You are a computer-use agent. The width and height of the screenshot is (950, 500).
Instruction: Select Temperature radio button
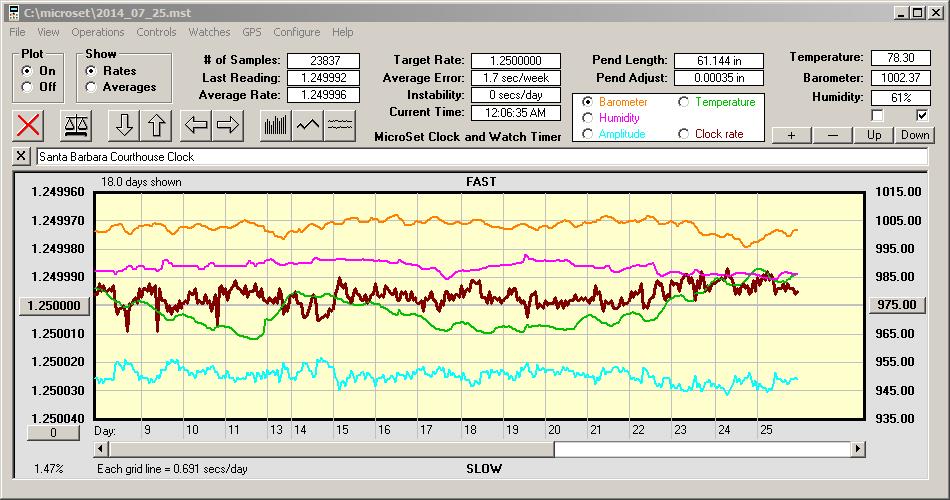[683, 102]
